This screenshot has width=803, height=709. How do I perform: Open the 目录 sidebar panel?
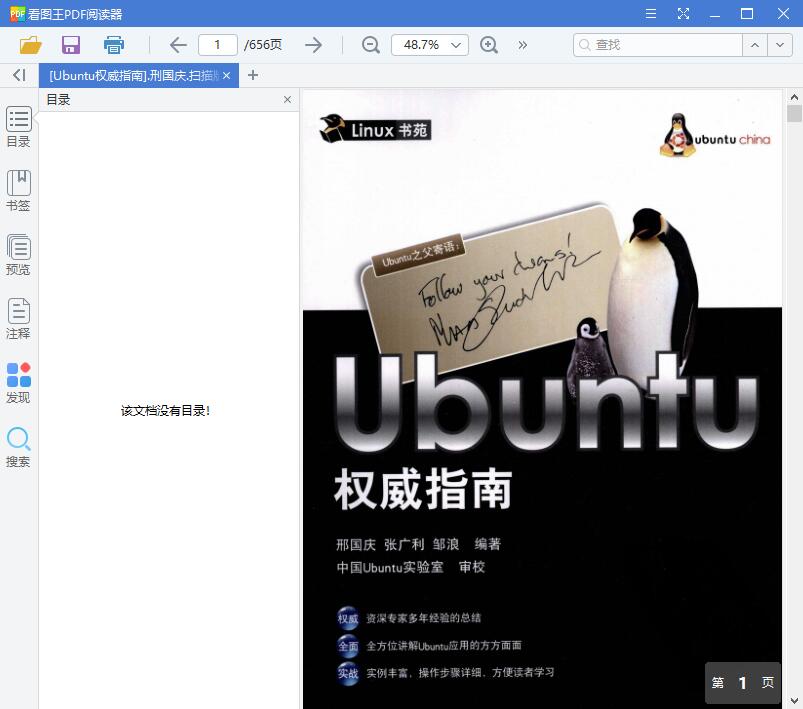pos(18,127)
